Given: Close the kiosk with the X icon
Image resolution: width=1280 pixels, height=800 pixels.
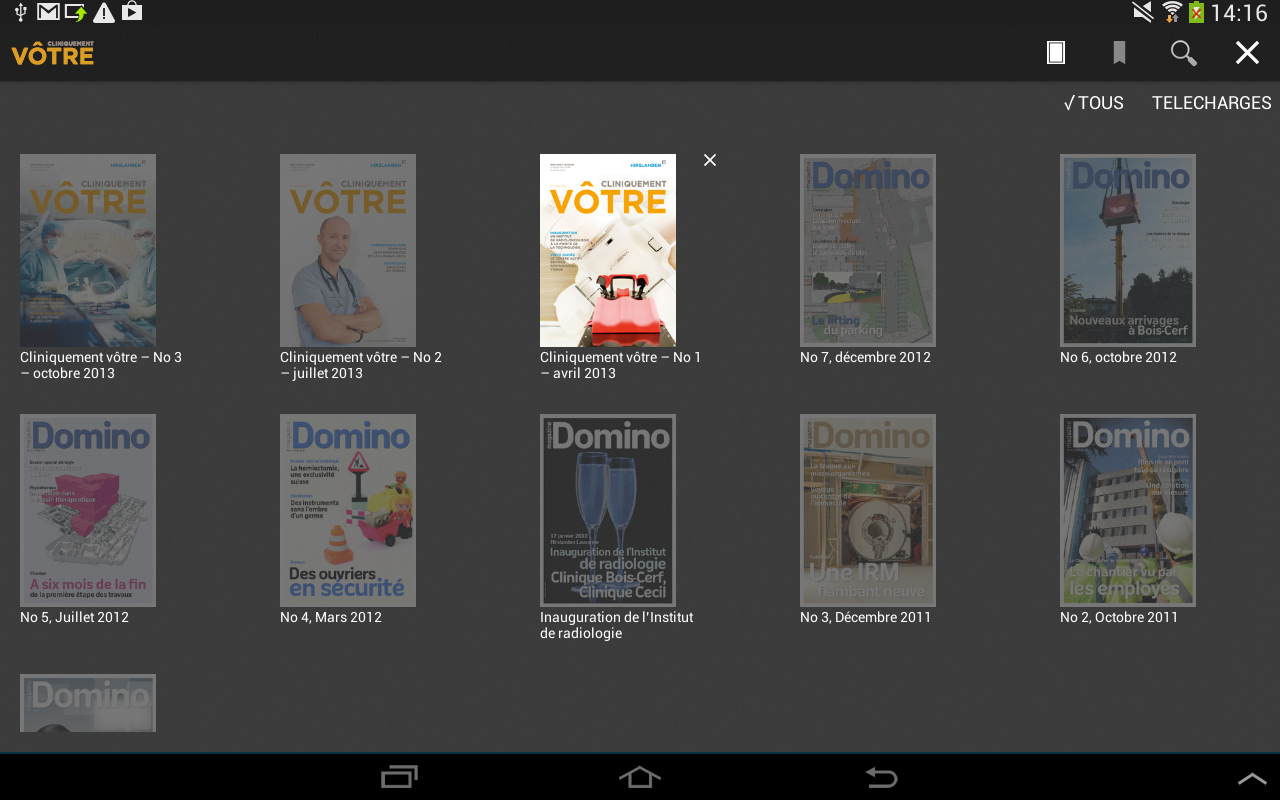Looking at the screenshot, I should click(x=1247, y=53).
